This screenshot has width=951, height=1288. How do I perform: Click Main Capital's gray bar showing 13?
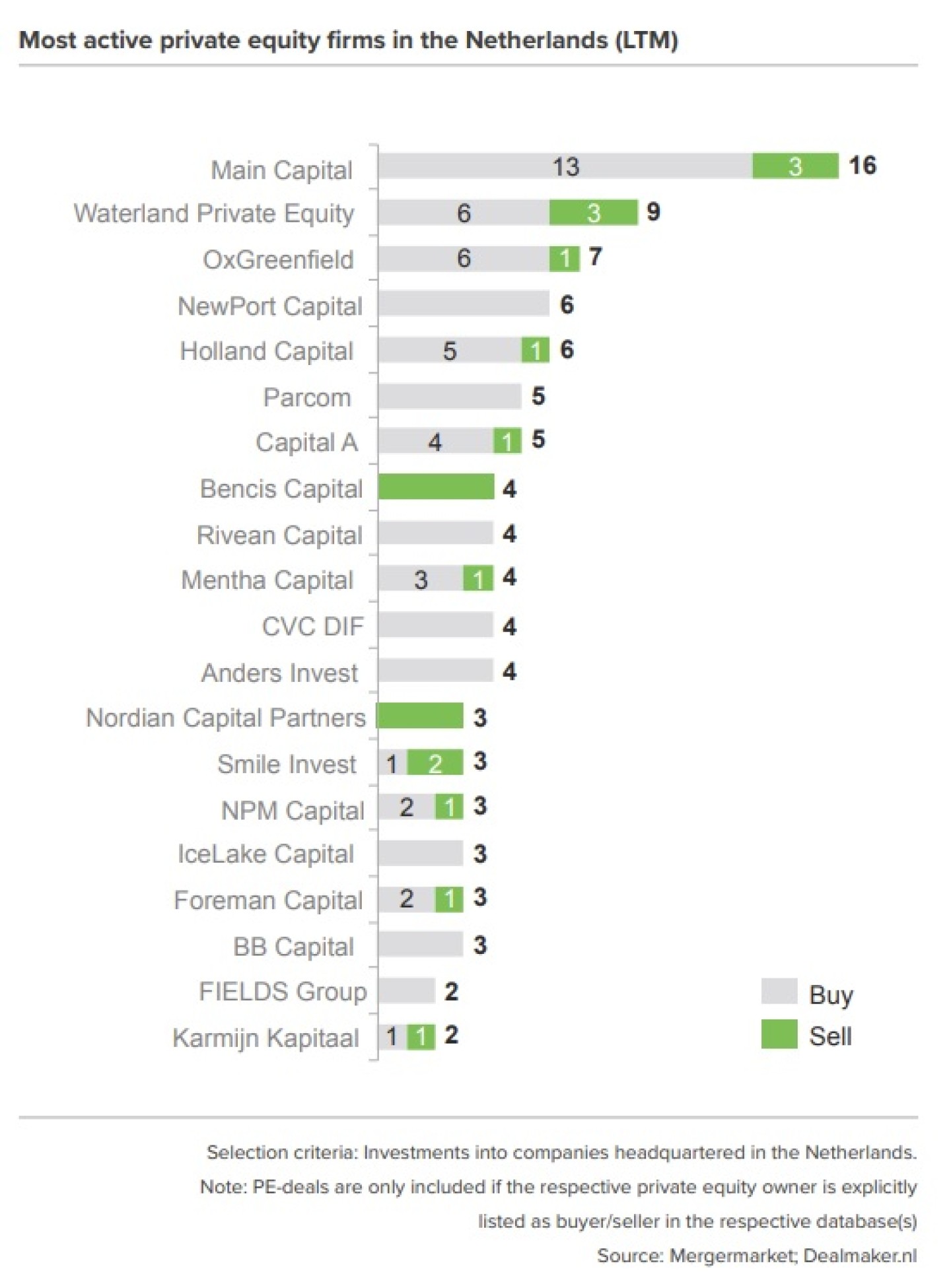point(565,166)
